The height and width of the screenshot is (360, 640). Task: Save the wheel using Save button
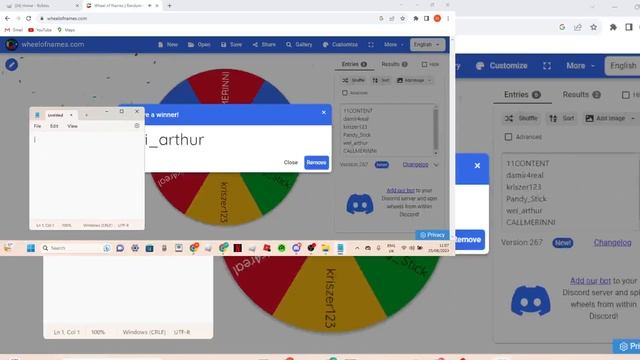pyautogui.click(x=231, y=44)
